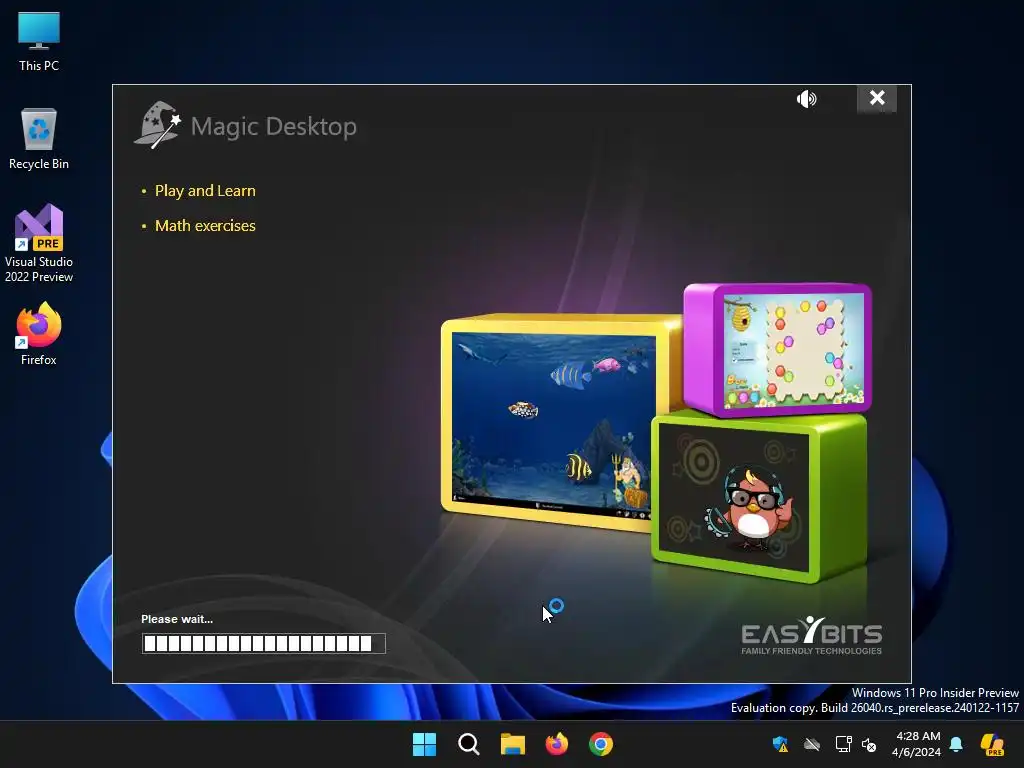The height and width of the screenshot is (768, 1024).
Task: Open taskbar Search
Action: (468, 744)
